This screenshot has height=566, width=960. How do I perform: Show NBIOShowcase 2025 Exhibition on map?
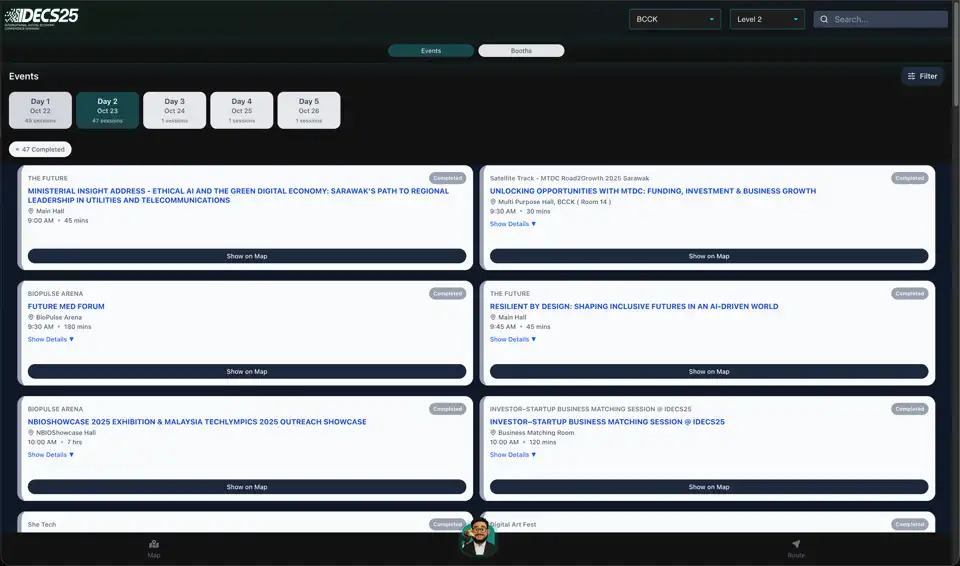pyautogui.click(x=247, y=487)
